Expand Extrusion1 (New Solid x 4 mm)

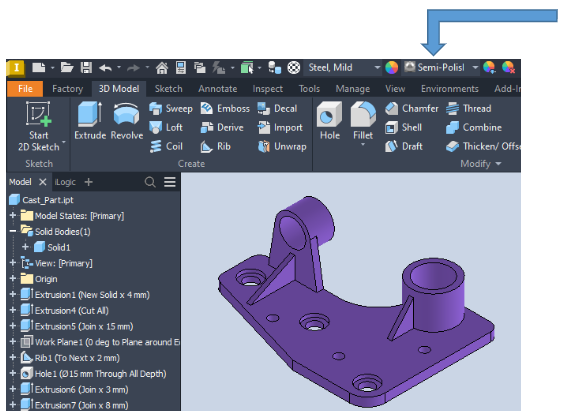pyautogui.click(x=13, y=295)
